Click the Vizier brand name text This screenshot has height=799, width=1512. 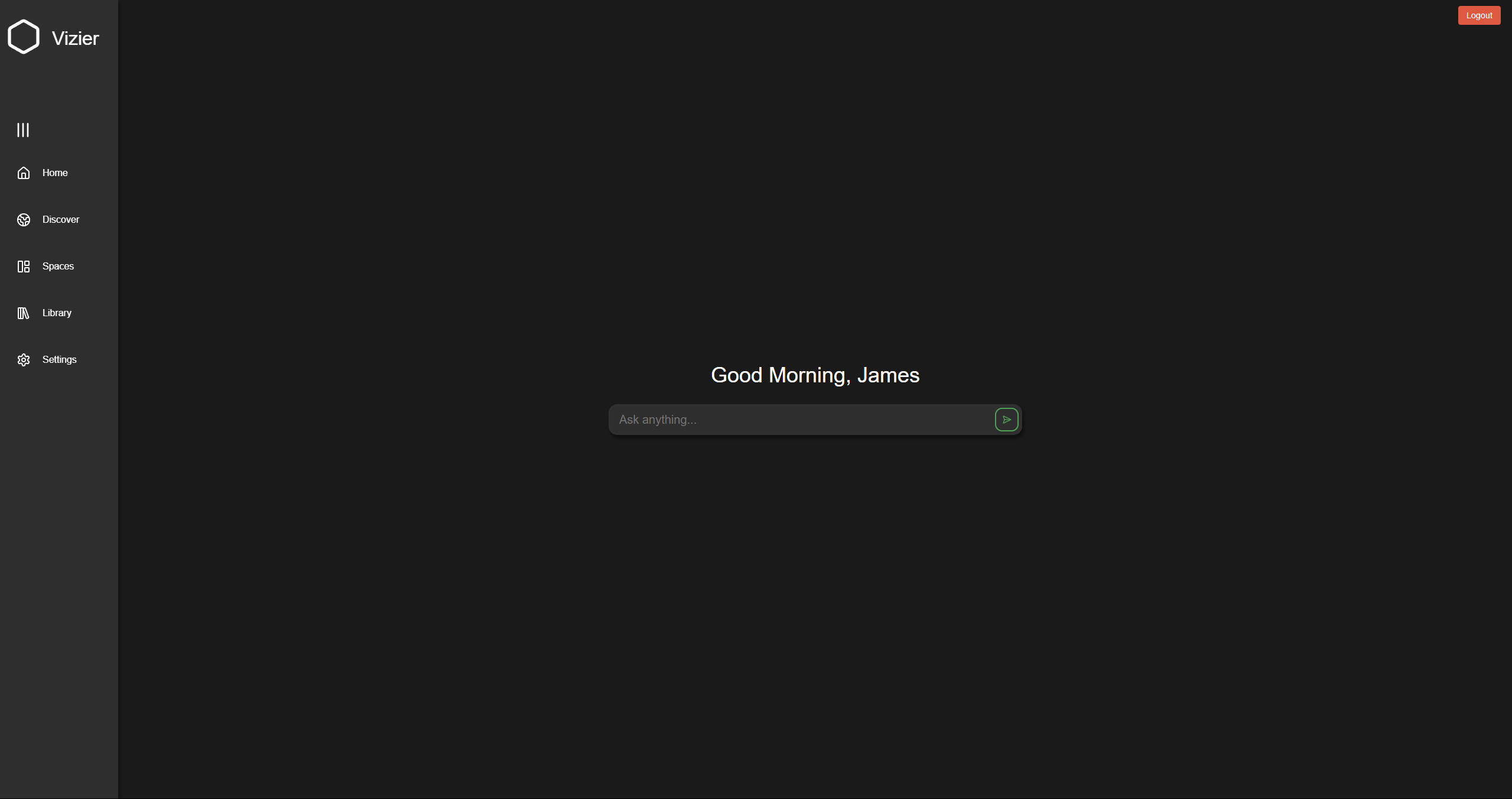[x=75, y=38]
